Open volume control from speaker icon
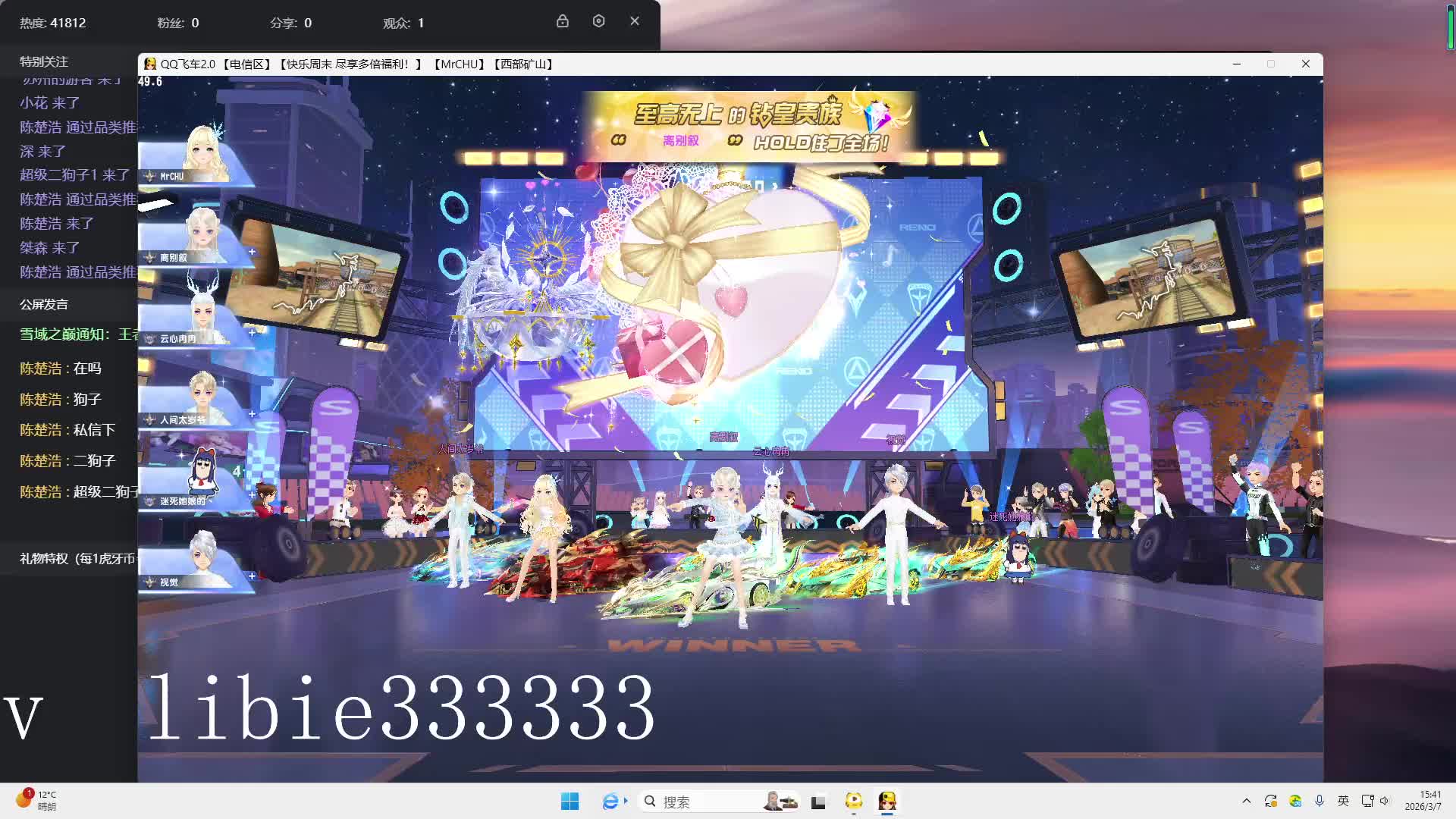Screen dimensions: 1456x819 (x=1385, y=801)
